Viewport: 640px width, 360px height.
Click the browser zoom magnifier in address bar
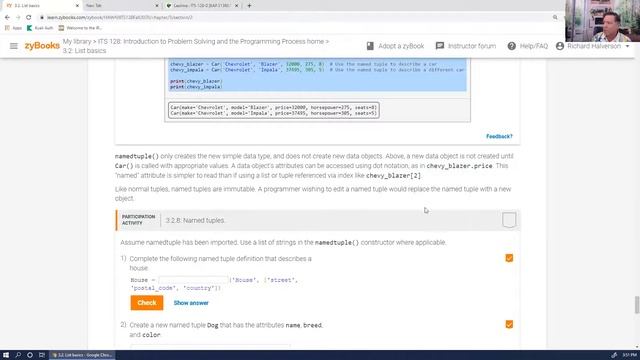pyautogui.click(x=555, y=18)
